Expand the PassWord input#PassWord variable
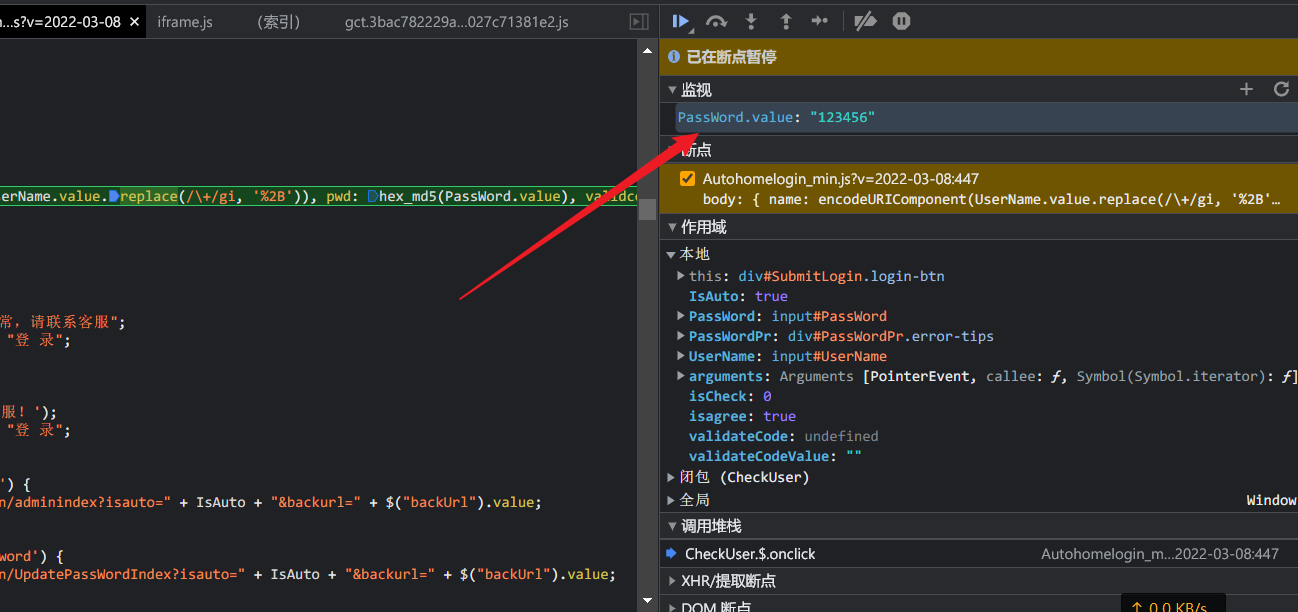The width and height of the screenshot is (1298, 612). 681,316
